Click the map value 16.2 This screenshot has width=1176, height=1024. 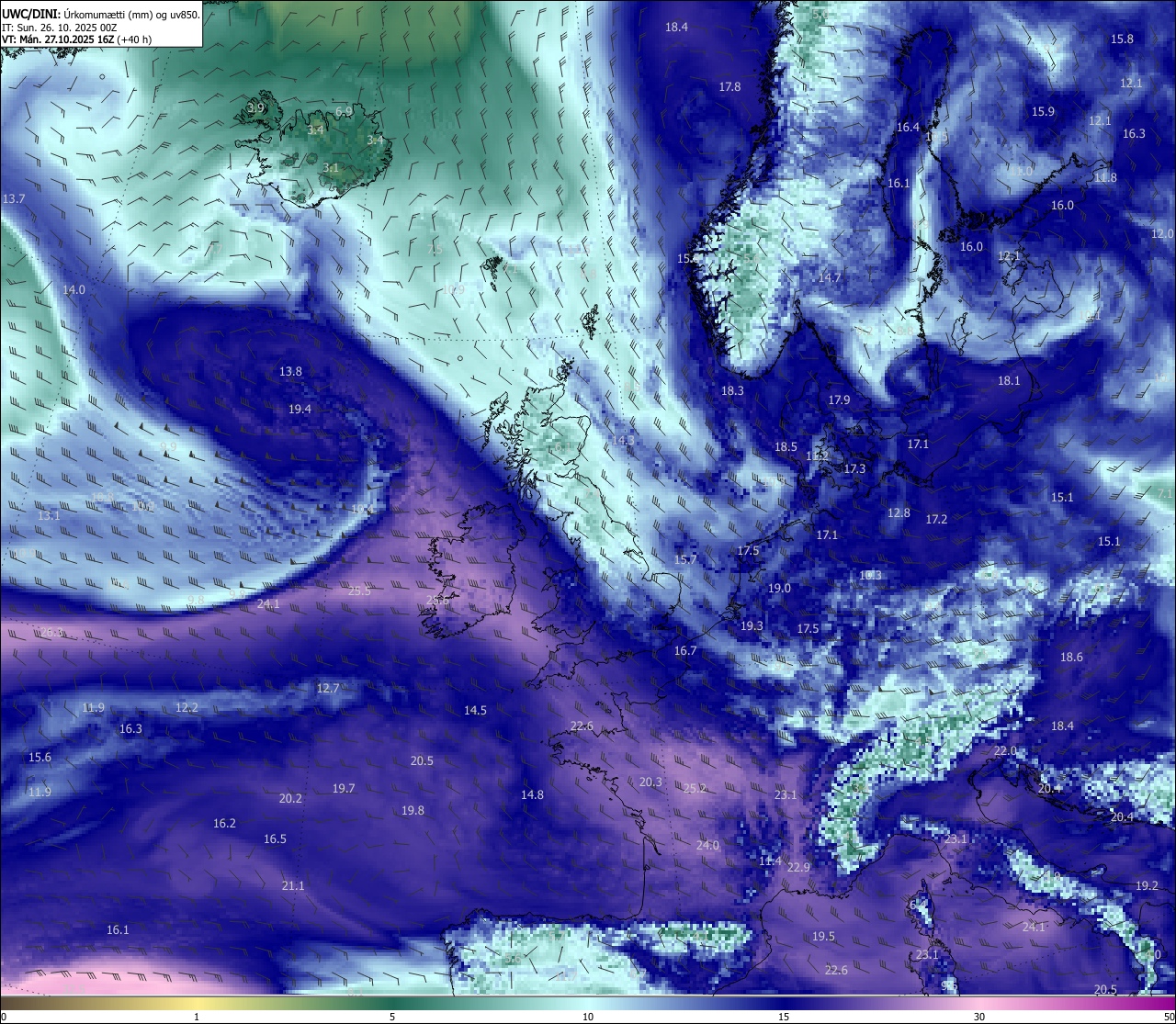(224, 823)
